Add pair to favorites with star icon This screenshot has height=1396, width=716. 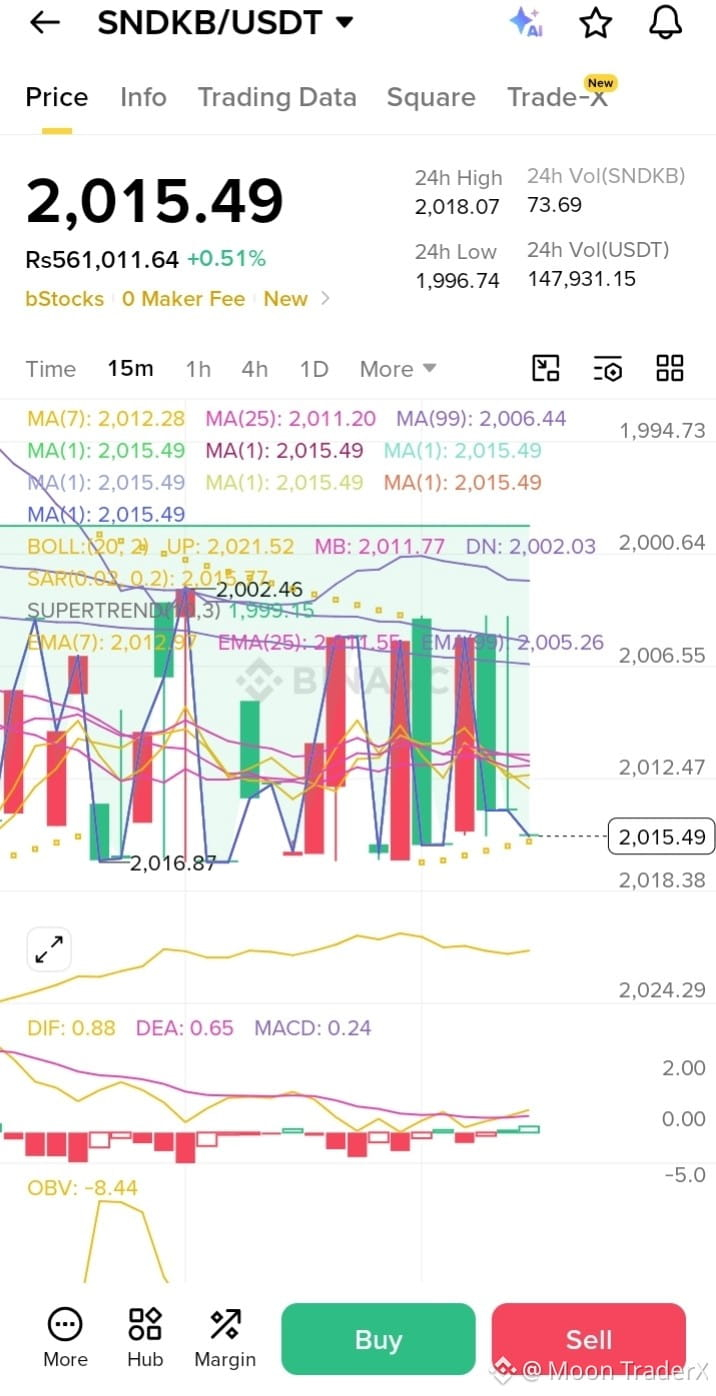pyautogui.click(x=596, y=22)
